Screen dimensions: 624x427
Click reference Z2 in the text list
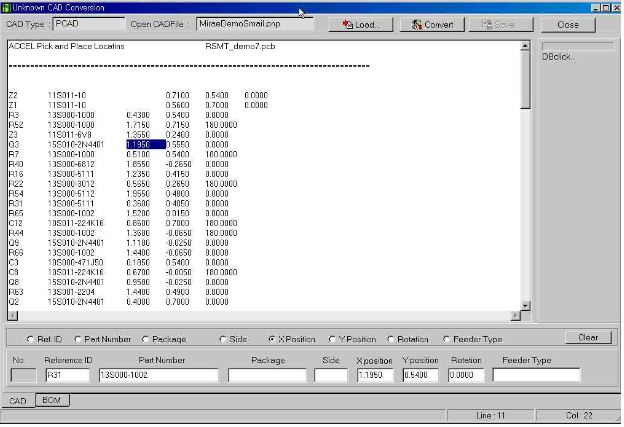pos(13,96)
